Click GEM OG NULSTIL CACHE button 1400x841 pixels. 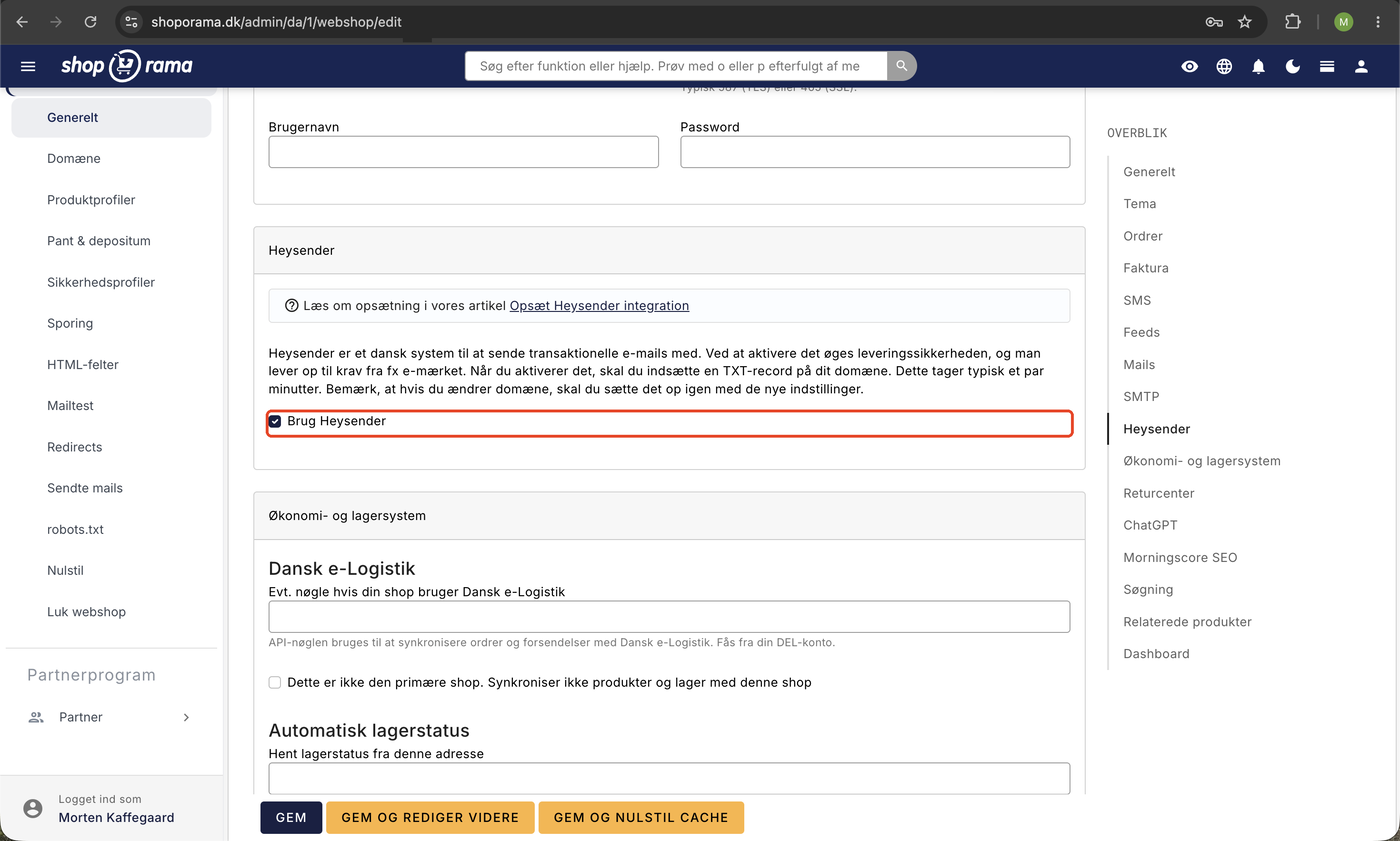pos(641,817)
